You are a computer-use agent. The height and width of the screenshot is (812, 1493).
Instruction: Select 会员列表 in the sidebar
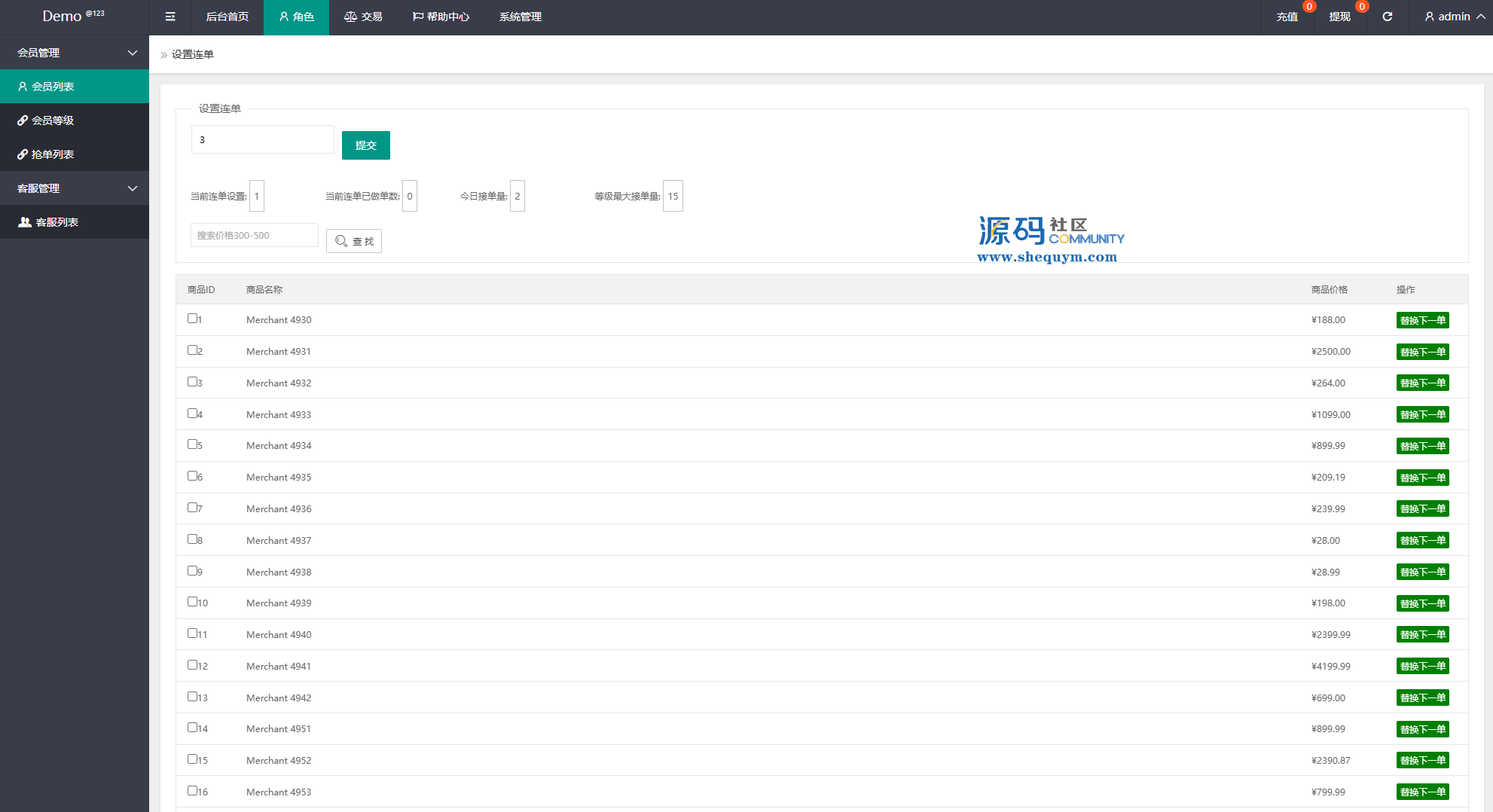point(52,87)
